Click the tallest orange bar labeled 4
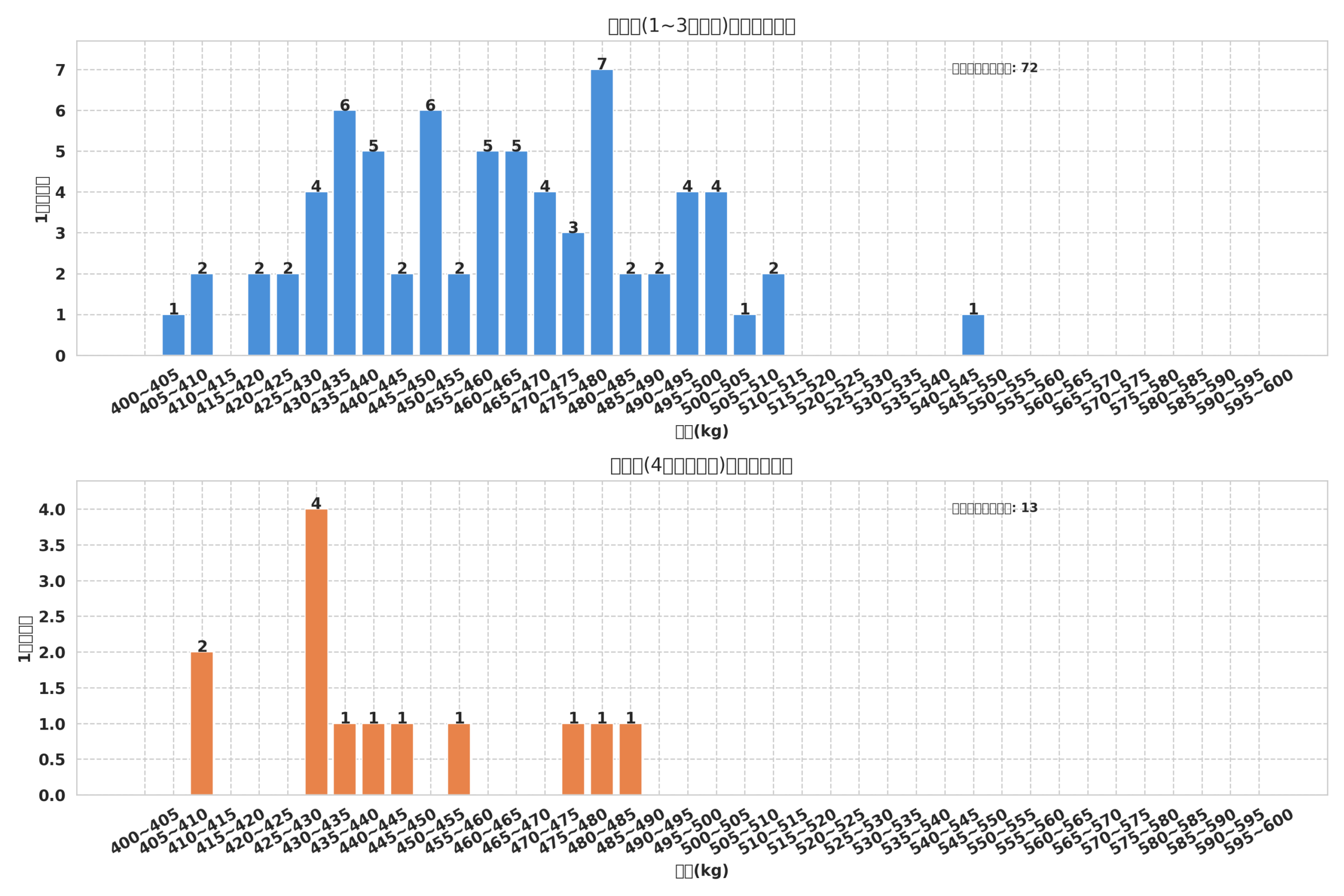 [x=316, y=652]
